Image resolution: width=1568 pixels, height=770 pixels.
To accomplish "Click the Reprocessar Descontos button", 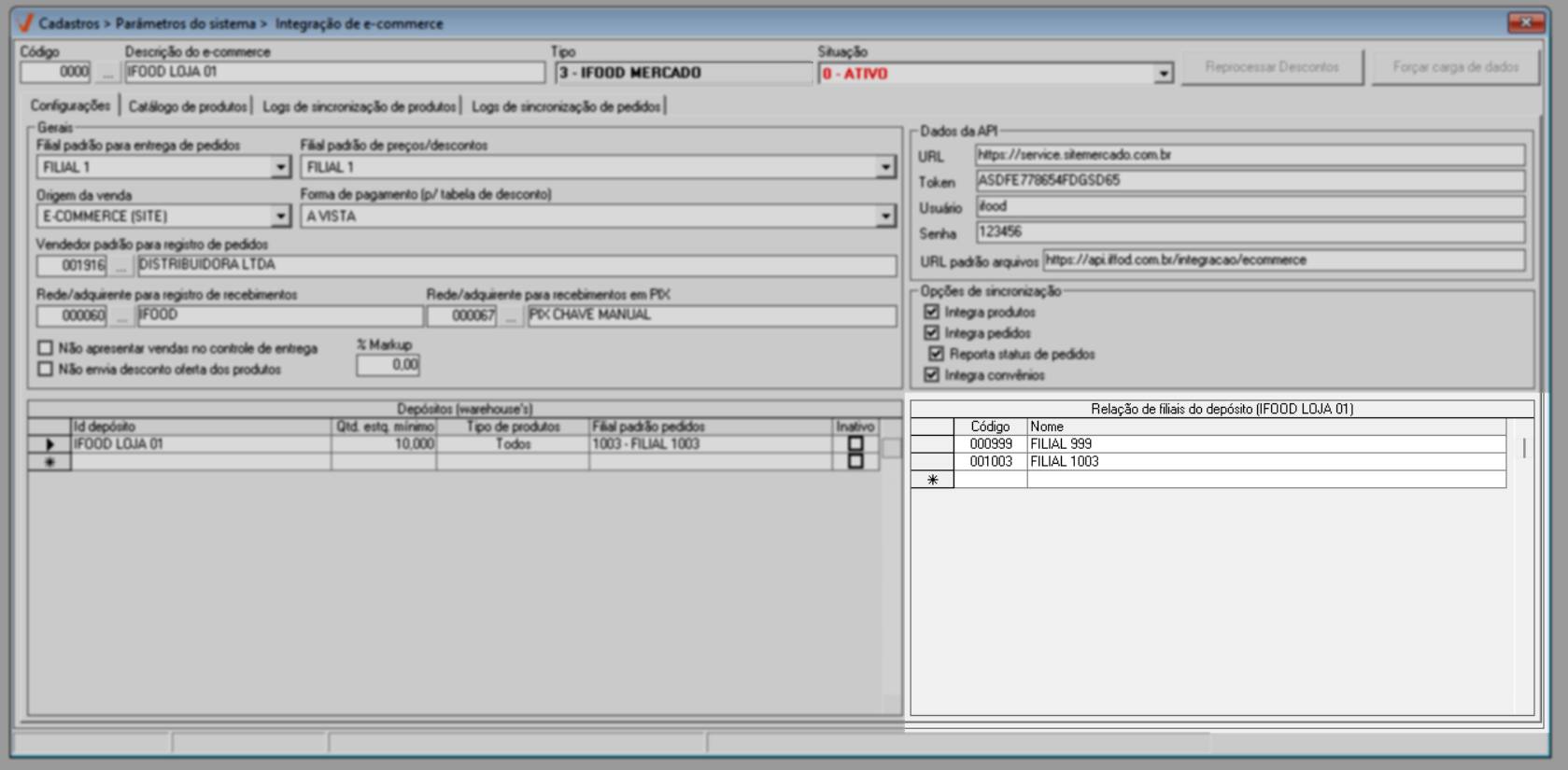I will (1271, 67).
